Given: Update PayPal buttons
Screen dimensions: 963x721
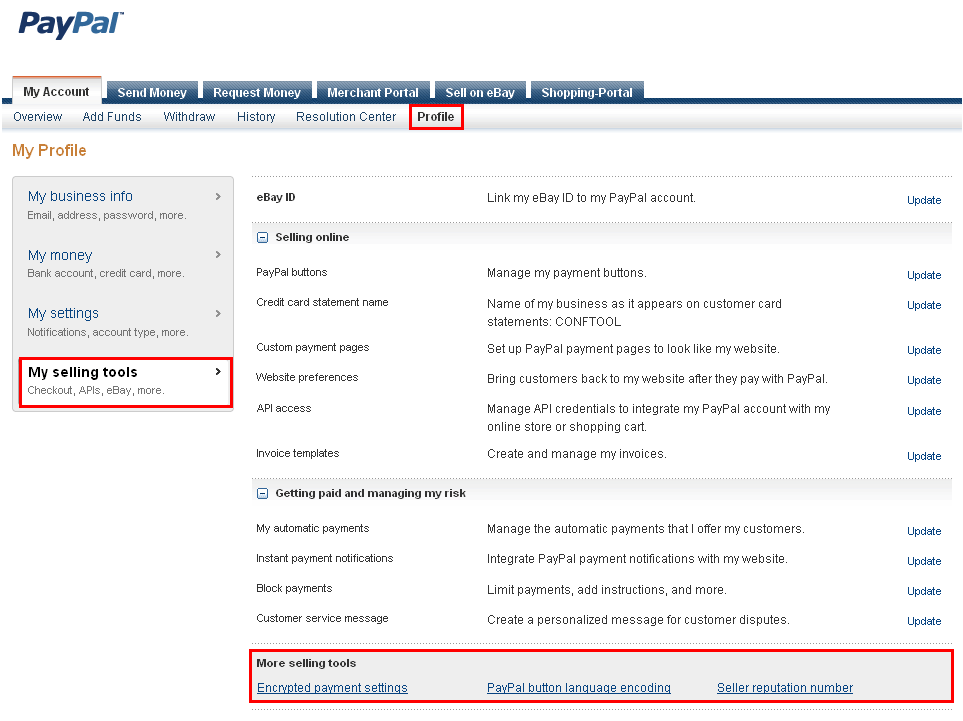Looking at the screenshot, I should tap(924, 275).
